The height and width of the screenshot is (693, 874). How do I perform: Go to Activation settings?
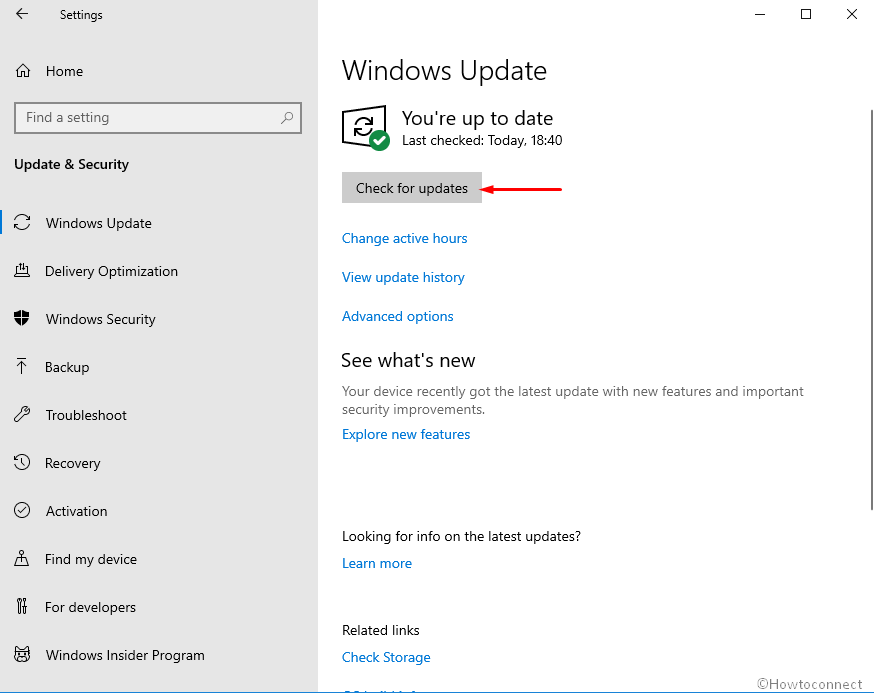(x=76, y=511)
